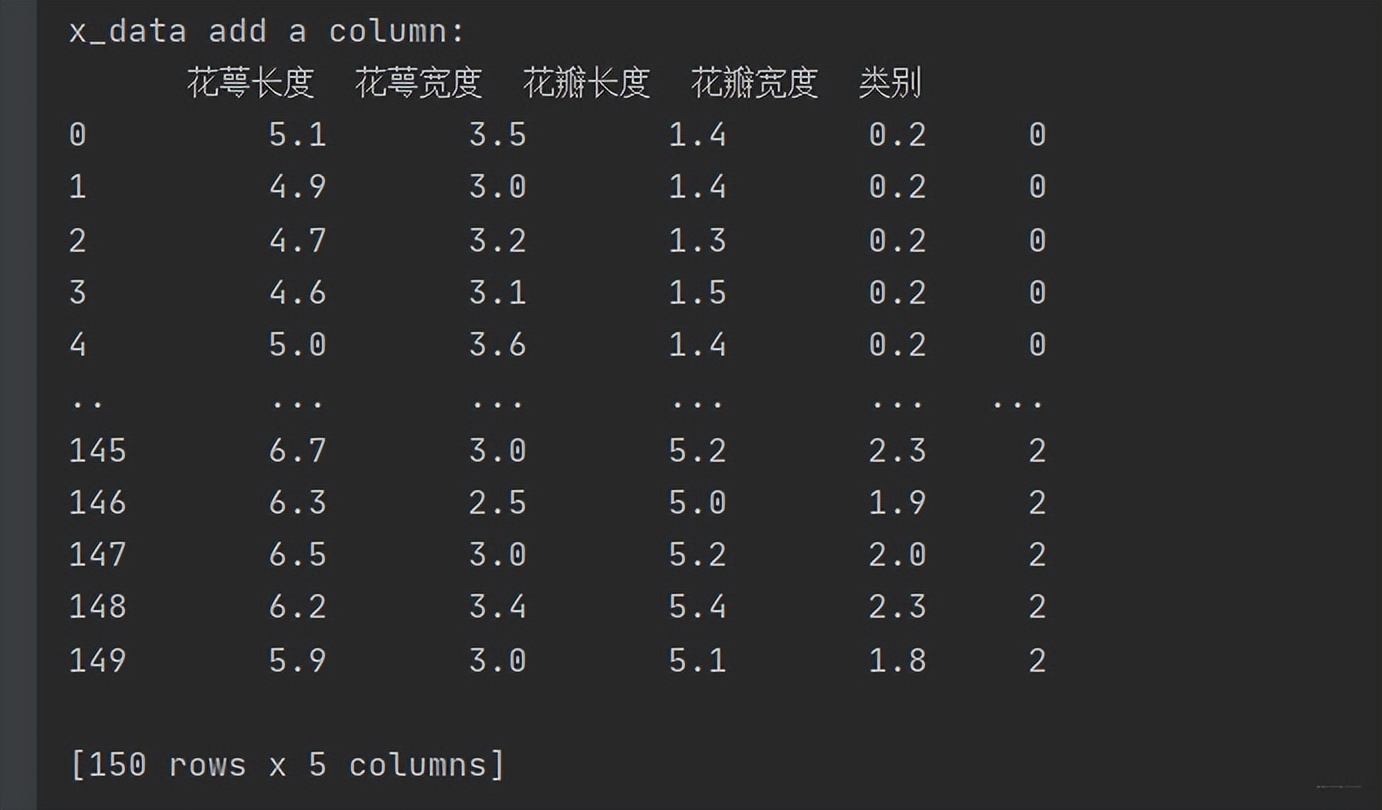
Task: Click the value 1.9 in row 146
Action: point(897,502)
